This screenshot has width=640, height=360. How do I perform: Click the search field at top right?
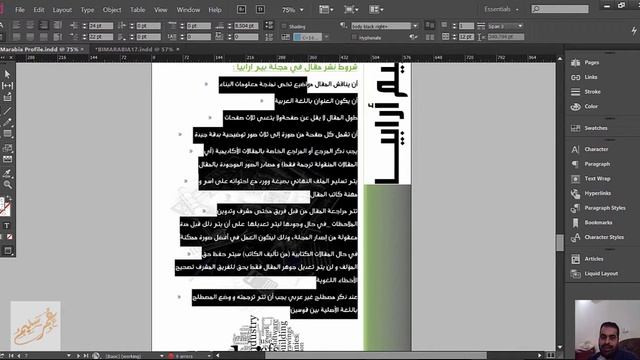(560, 9)
